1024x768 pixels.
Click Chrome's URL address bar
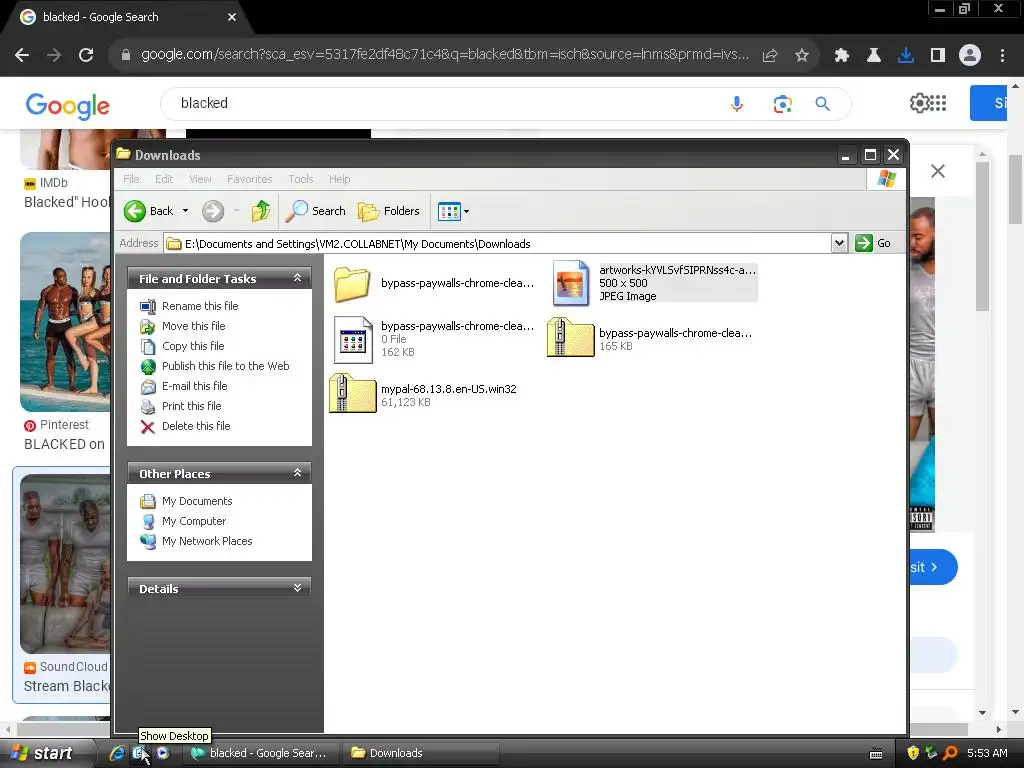coord(444,55)
